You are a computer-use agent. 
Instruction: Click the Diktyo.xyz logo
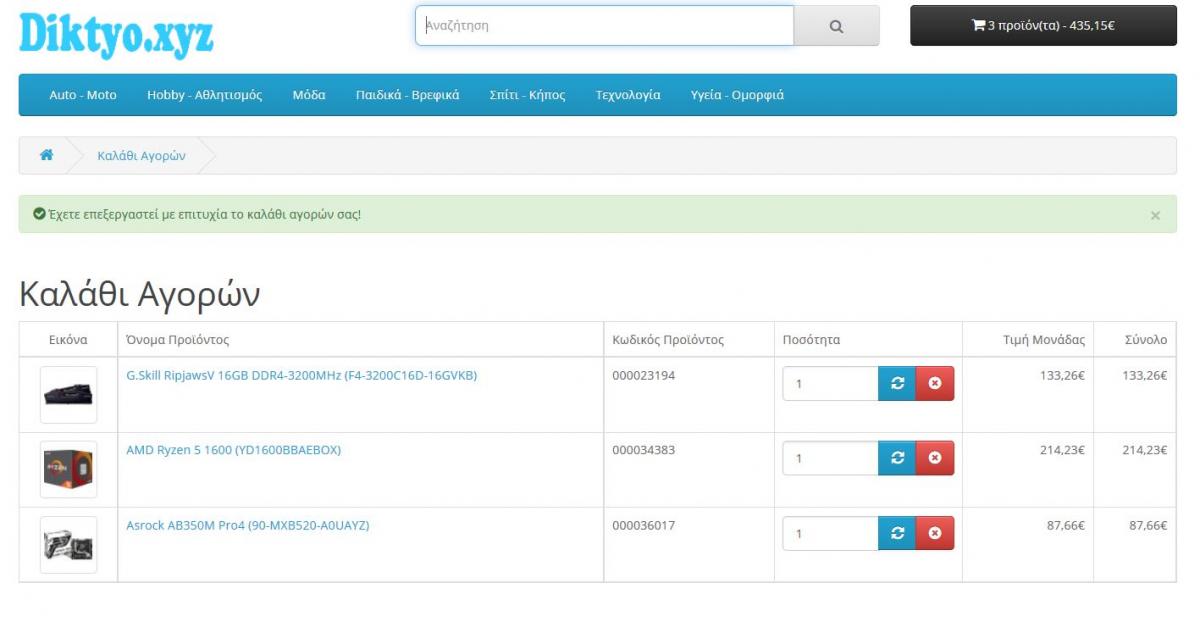(116, 33)
